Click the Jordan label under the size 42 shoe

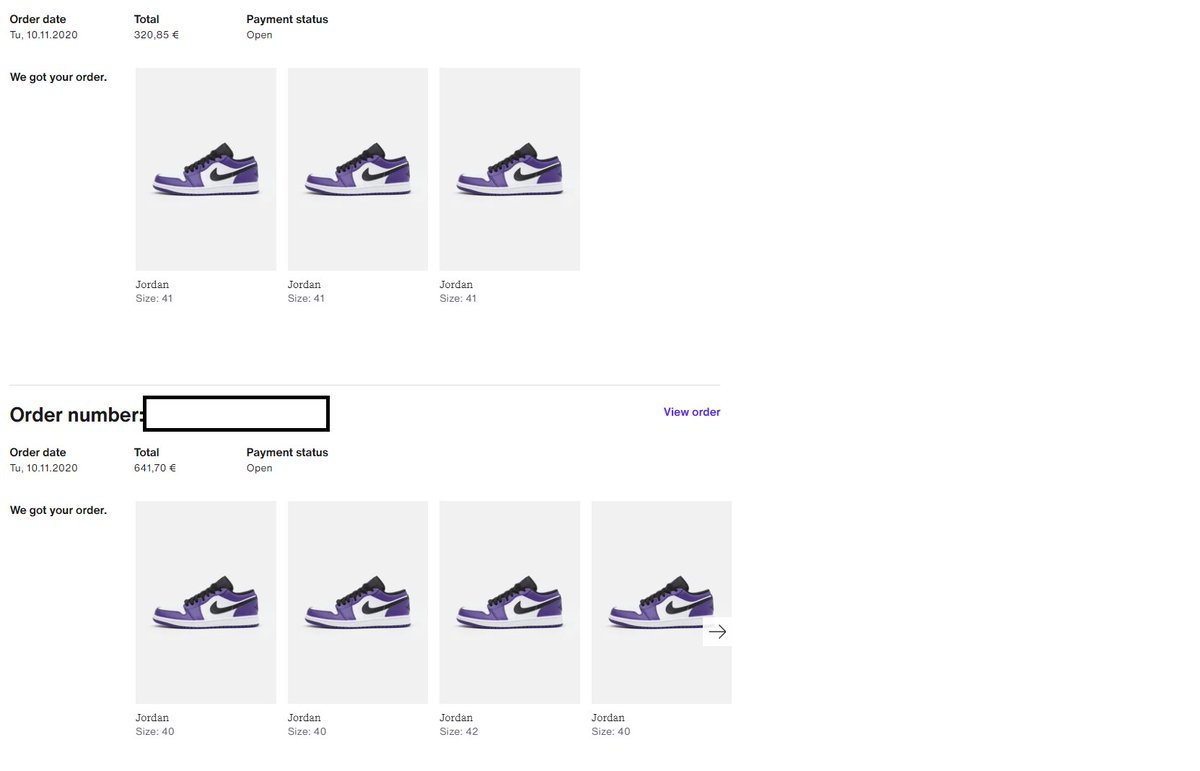point(456,717)
